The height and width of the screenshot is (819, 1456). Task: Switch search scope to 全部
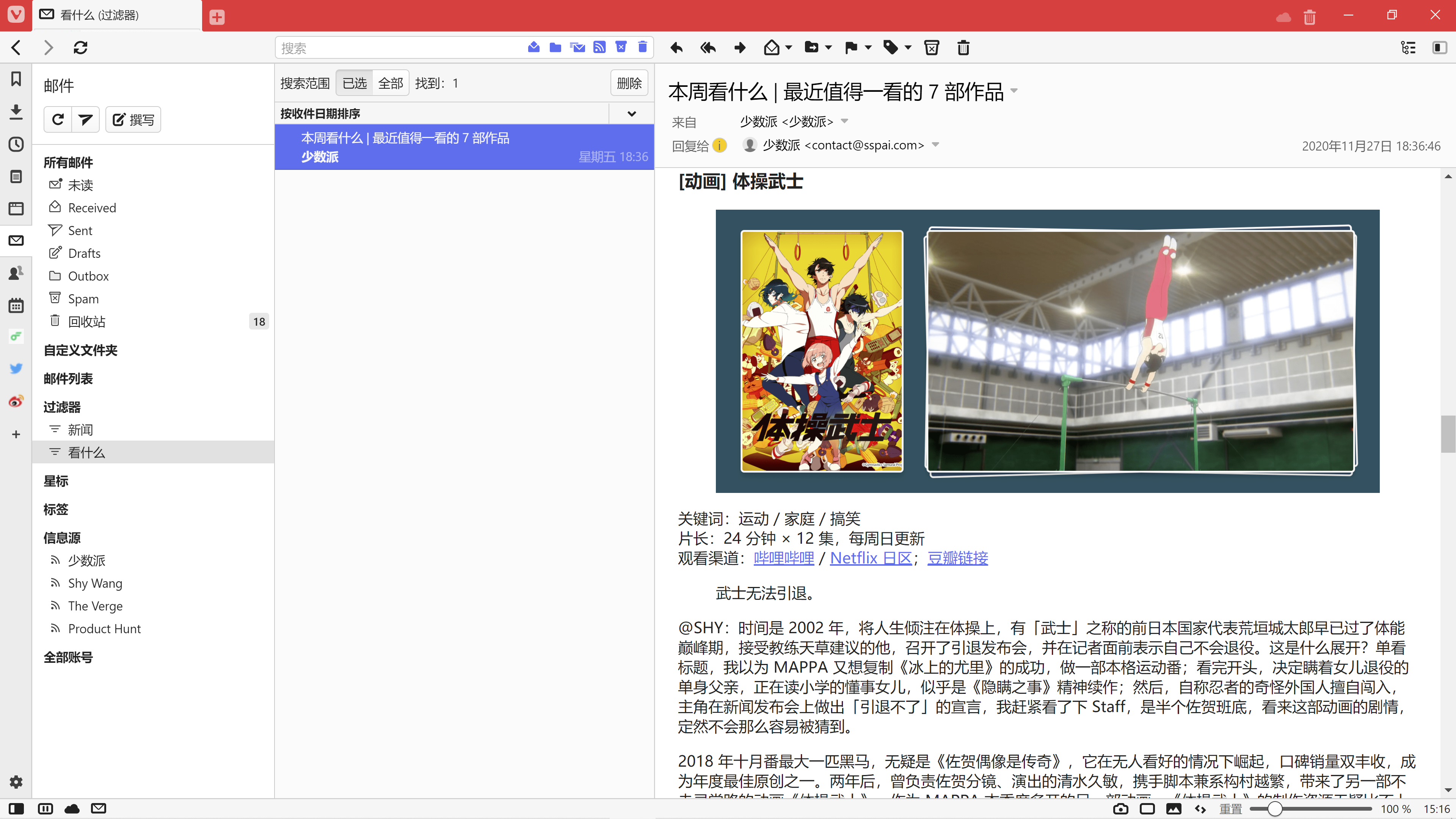coord(391,84)
